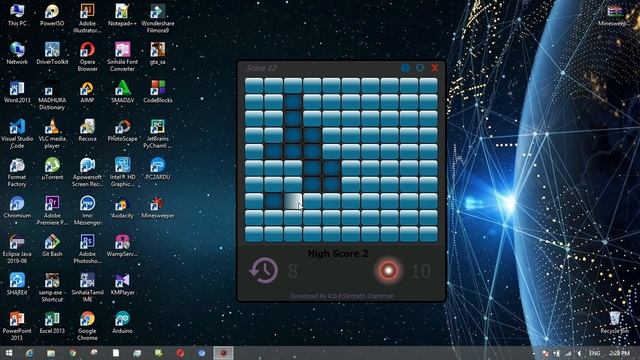Viewport: 640px width, 360px height.
Task: Click the volume speaker tray icon
Action: coord(579,353)
